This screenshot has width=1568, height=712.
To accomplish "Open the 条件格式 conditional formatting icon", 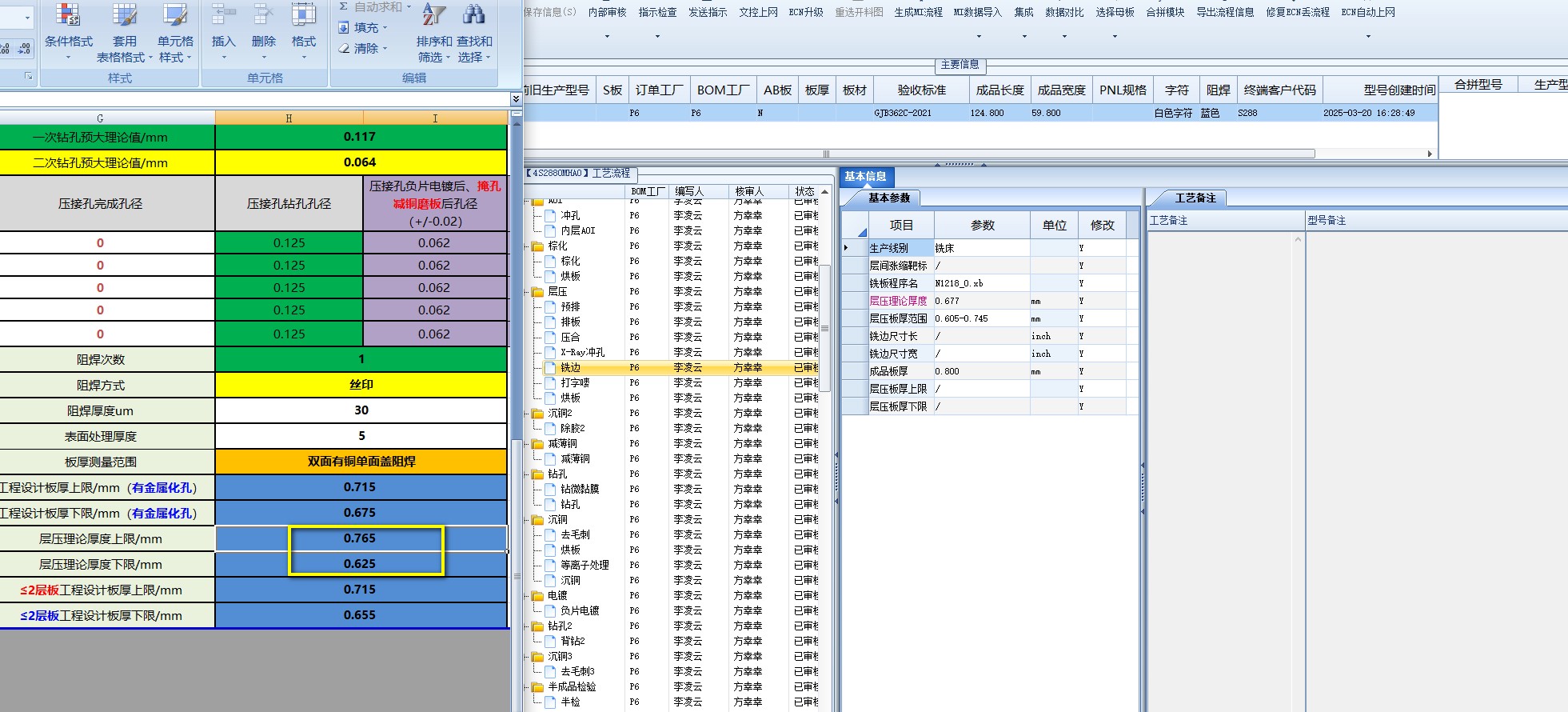I will (68, 14).
